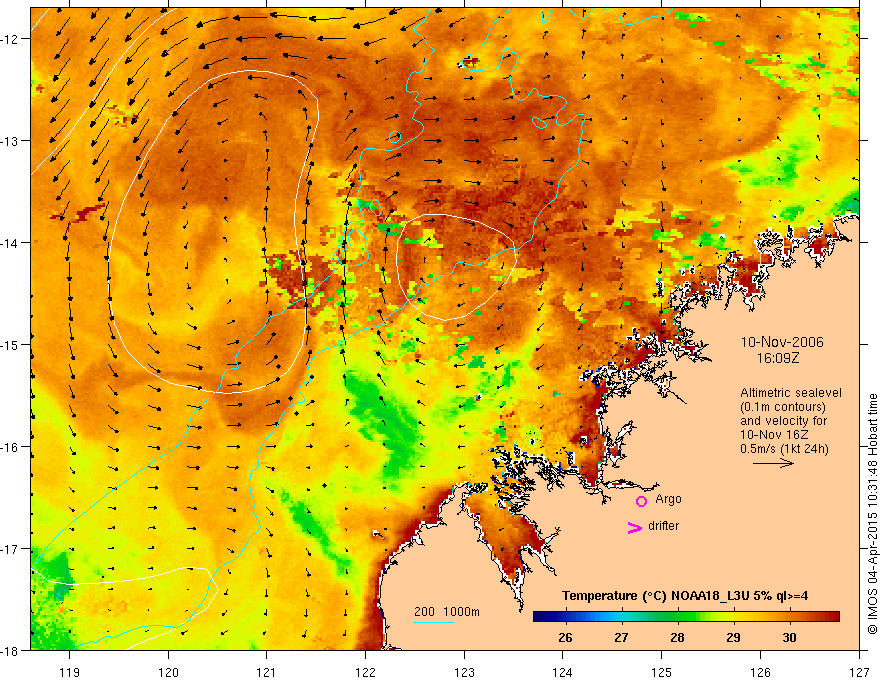Viewport: 880px width, 680px height.
Task: Click the latitude axis label '-16'
Action: [11, 447]
